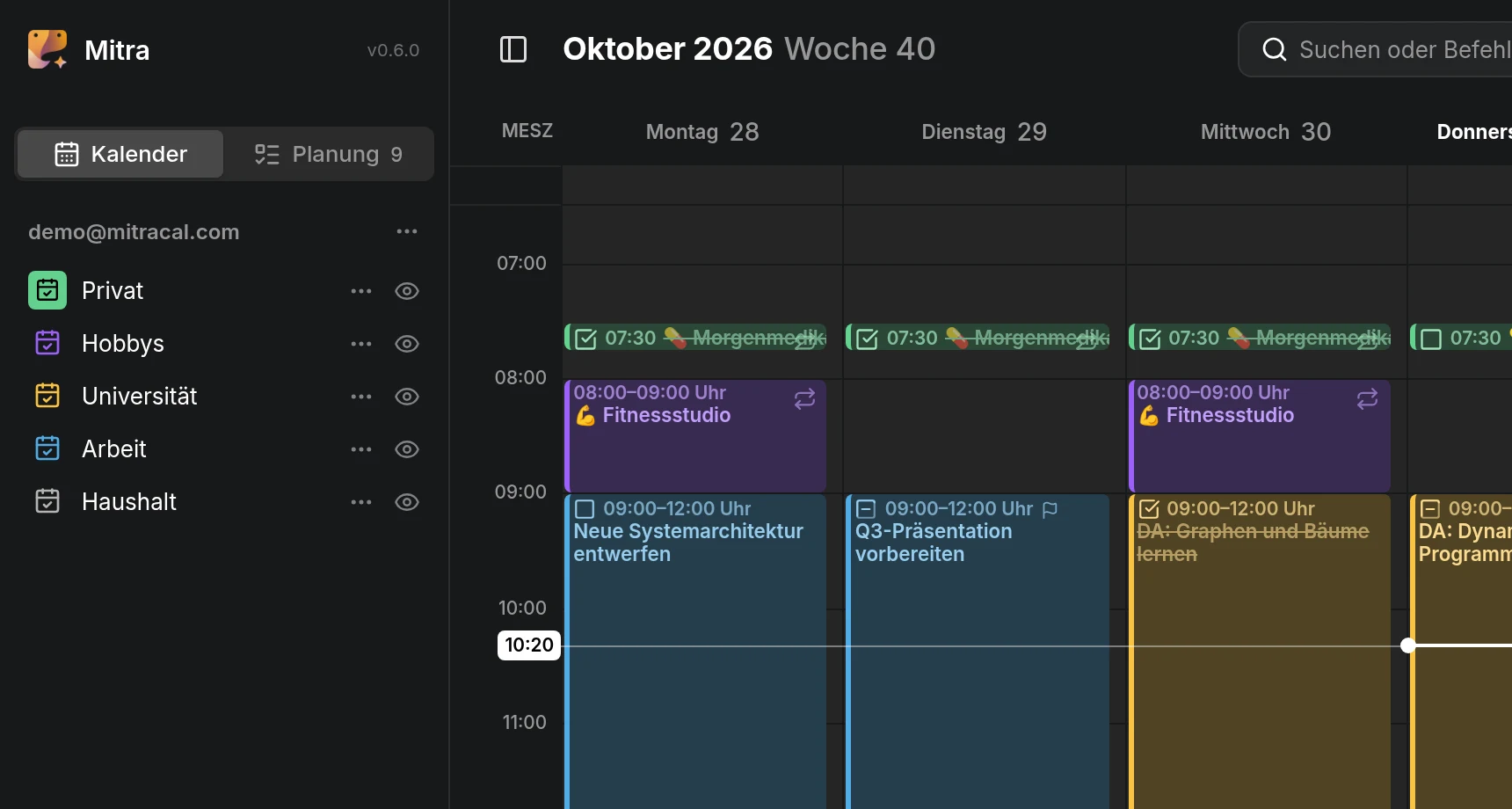The image size is (1512, 809).
Task: Click the recurring icon on Monday Fitnessstudio
Action: click(x=804, y=399)
